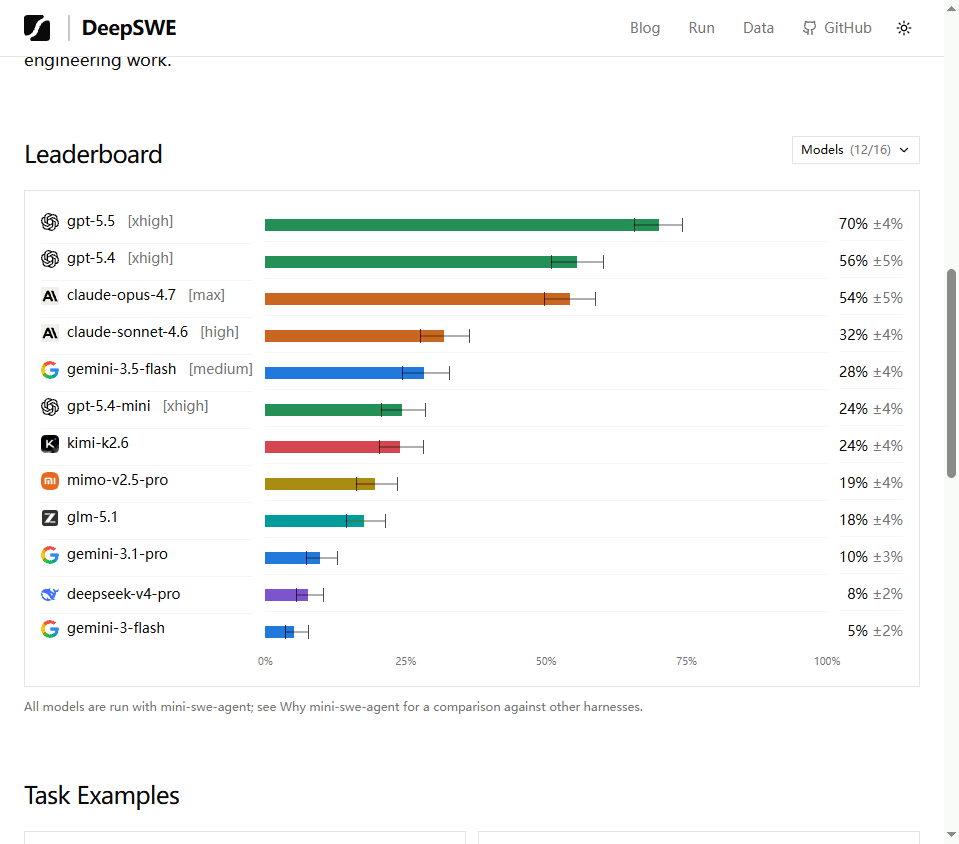The width and height of the screenshot is (959, 844).
Task: Click the page vertical scrollbar thumb
Action: [x=951, y=373]
